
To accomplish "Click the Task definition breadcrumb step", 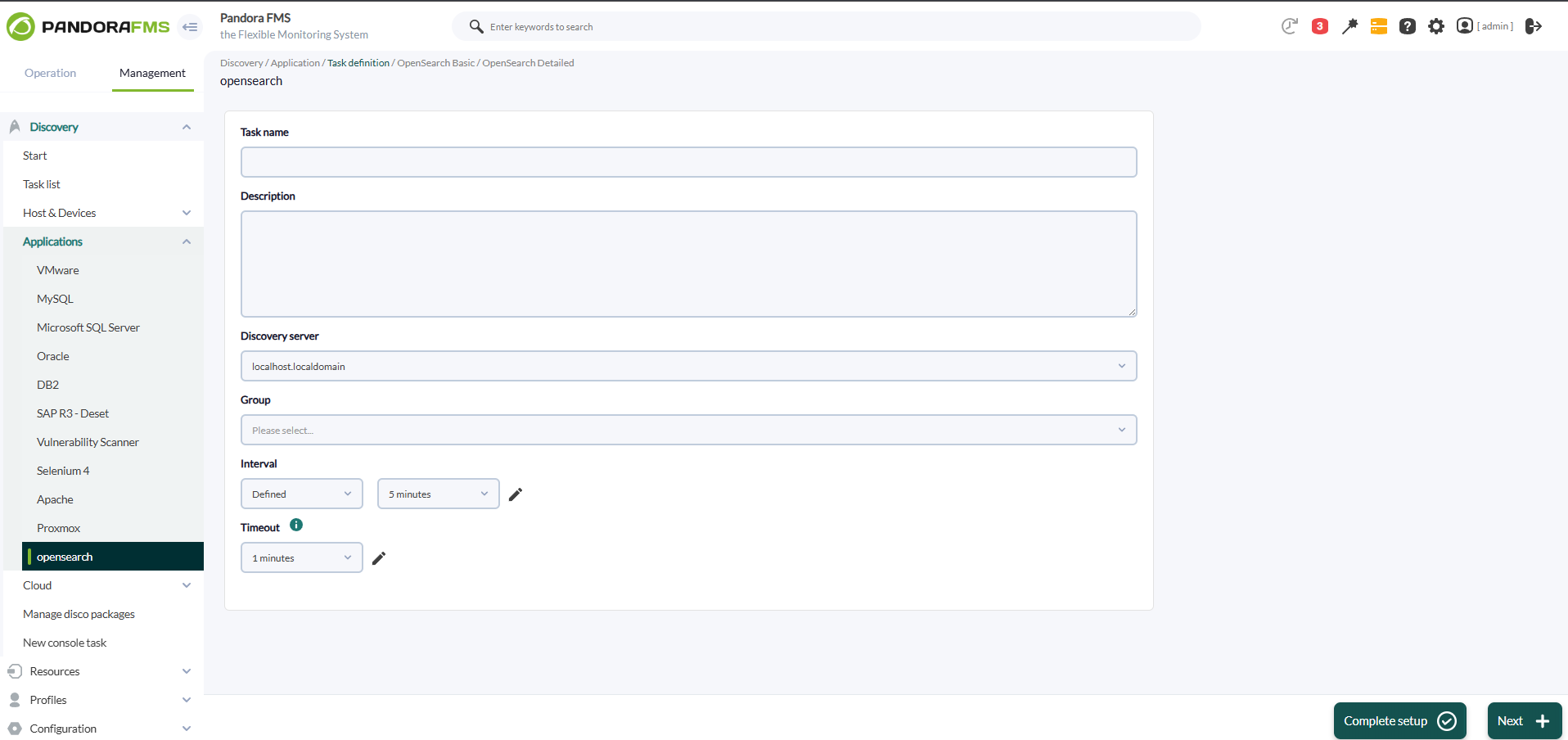I will tap(358, 63).
